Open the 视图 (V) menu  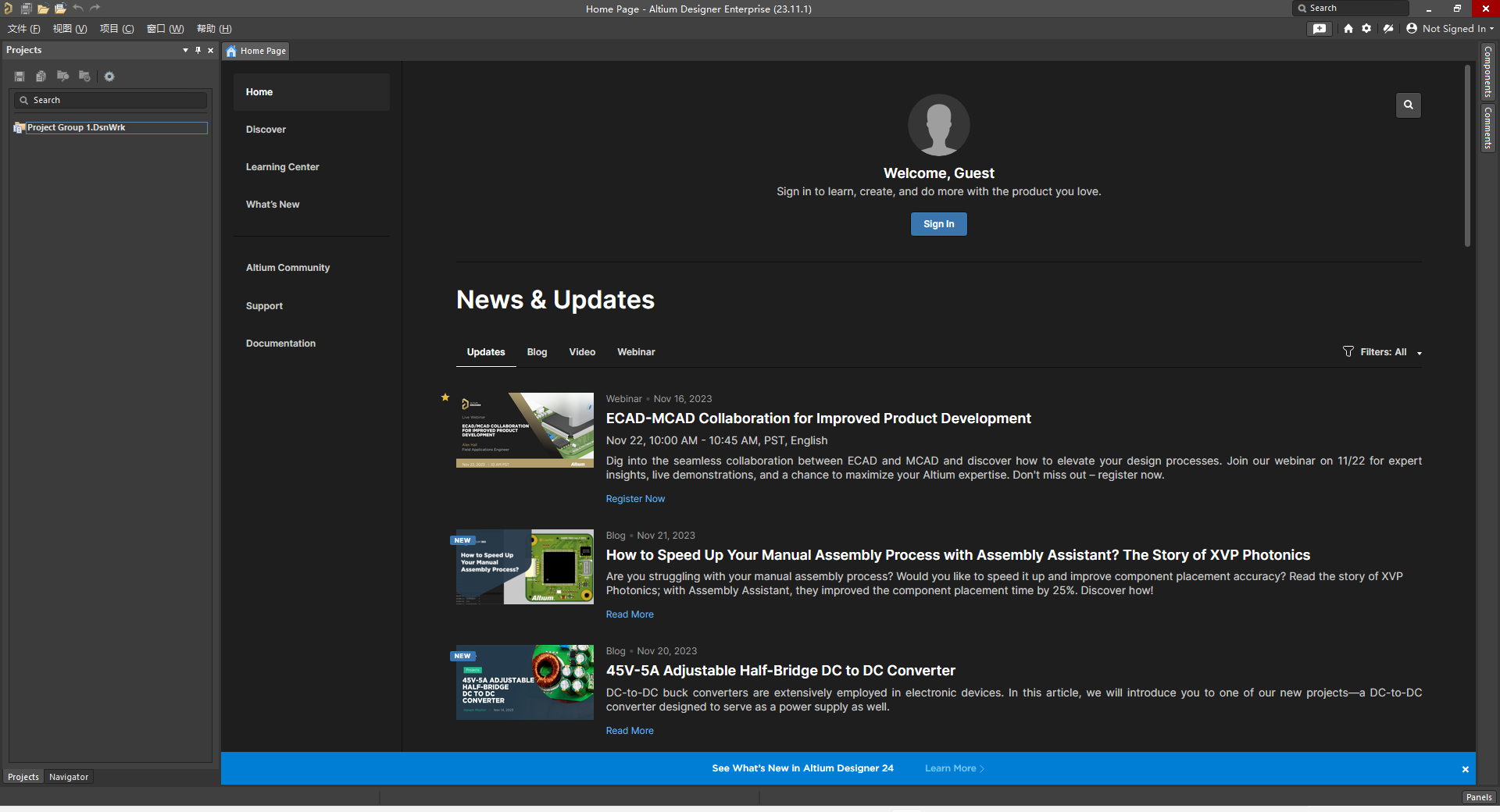pos(70,29)
